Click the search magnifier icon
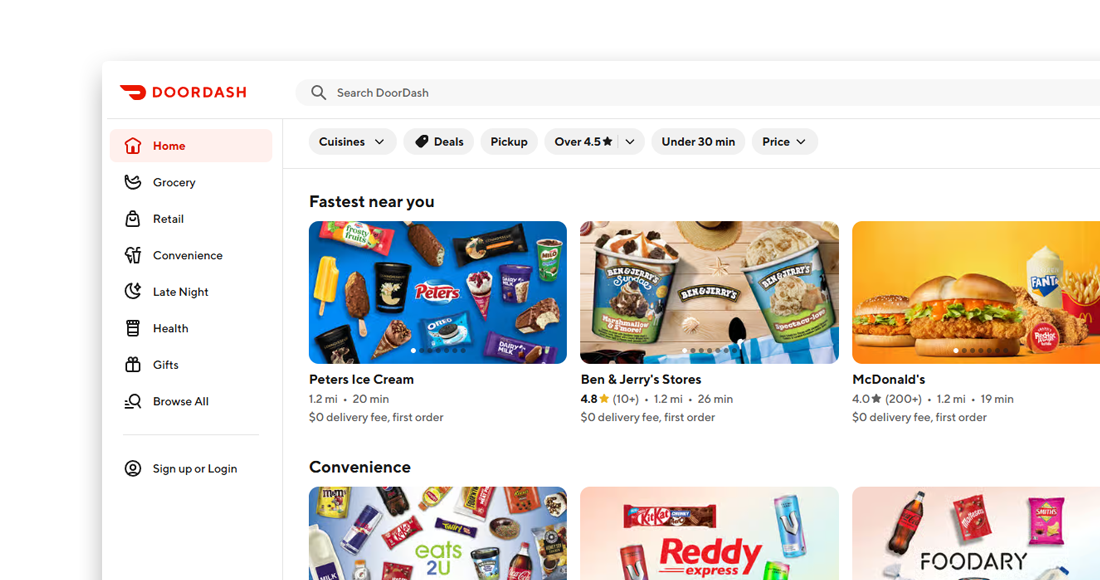 [x=318, y=93]
